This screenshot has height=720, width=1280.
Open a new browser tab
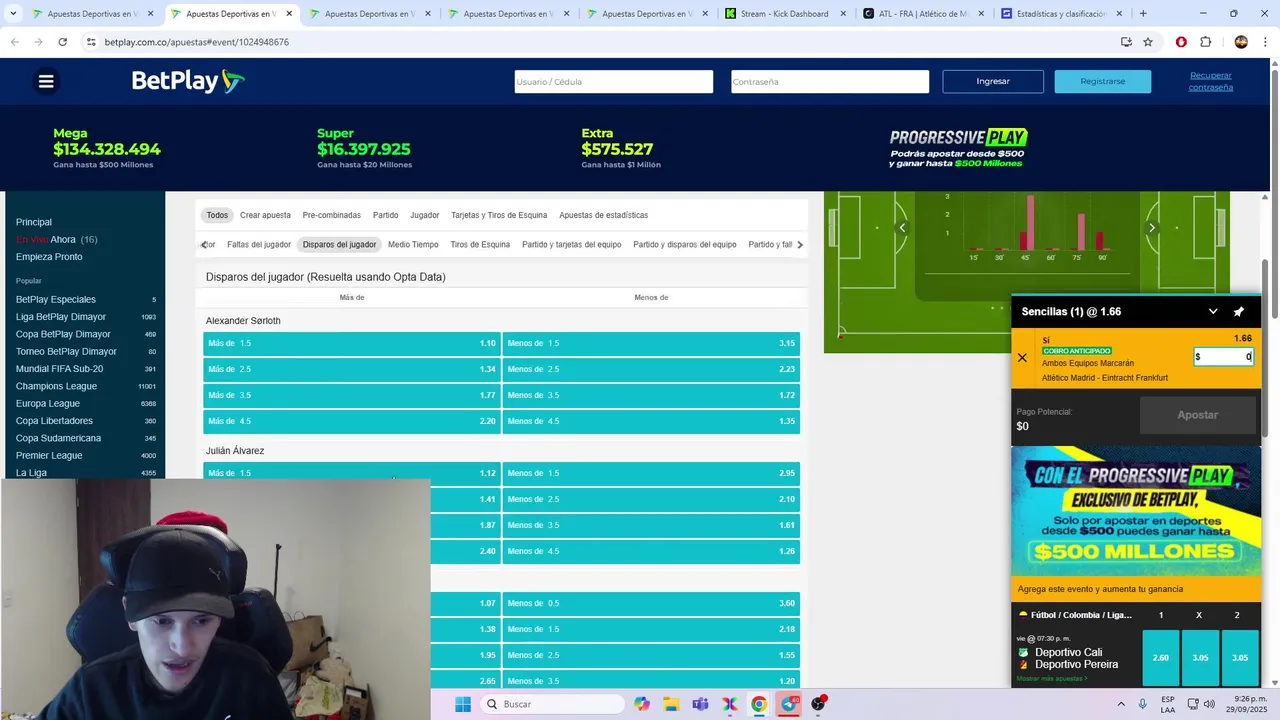point(1143,14)
